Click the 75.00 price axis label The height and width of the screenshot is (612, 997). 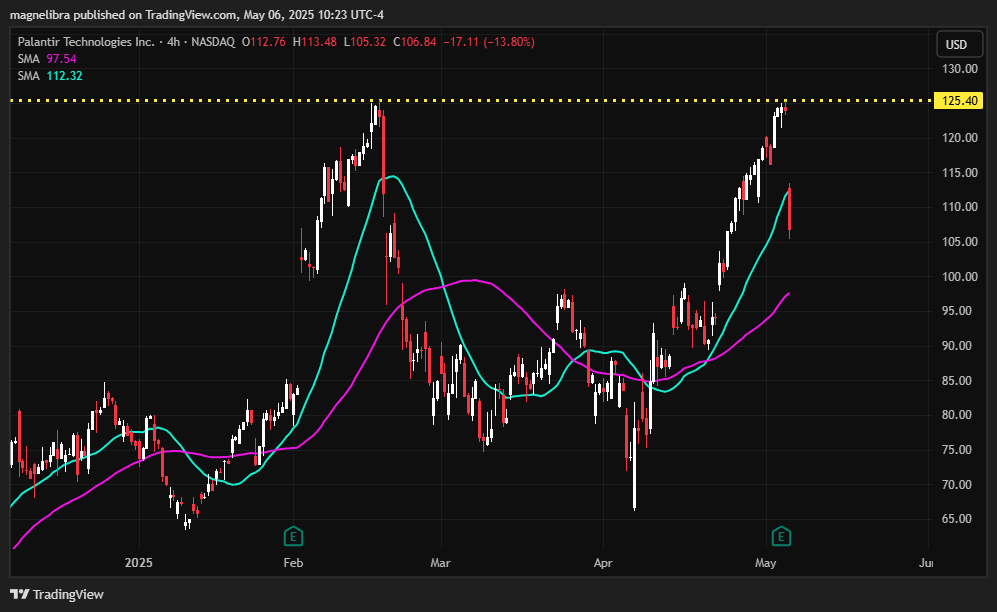coord(957,450)
